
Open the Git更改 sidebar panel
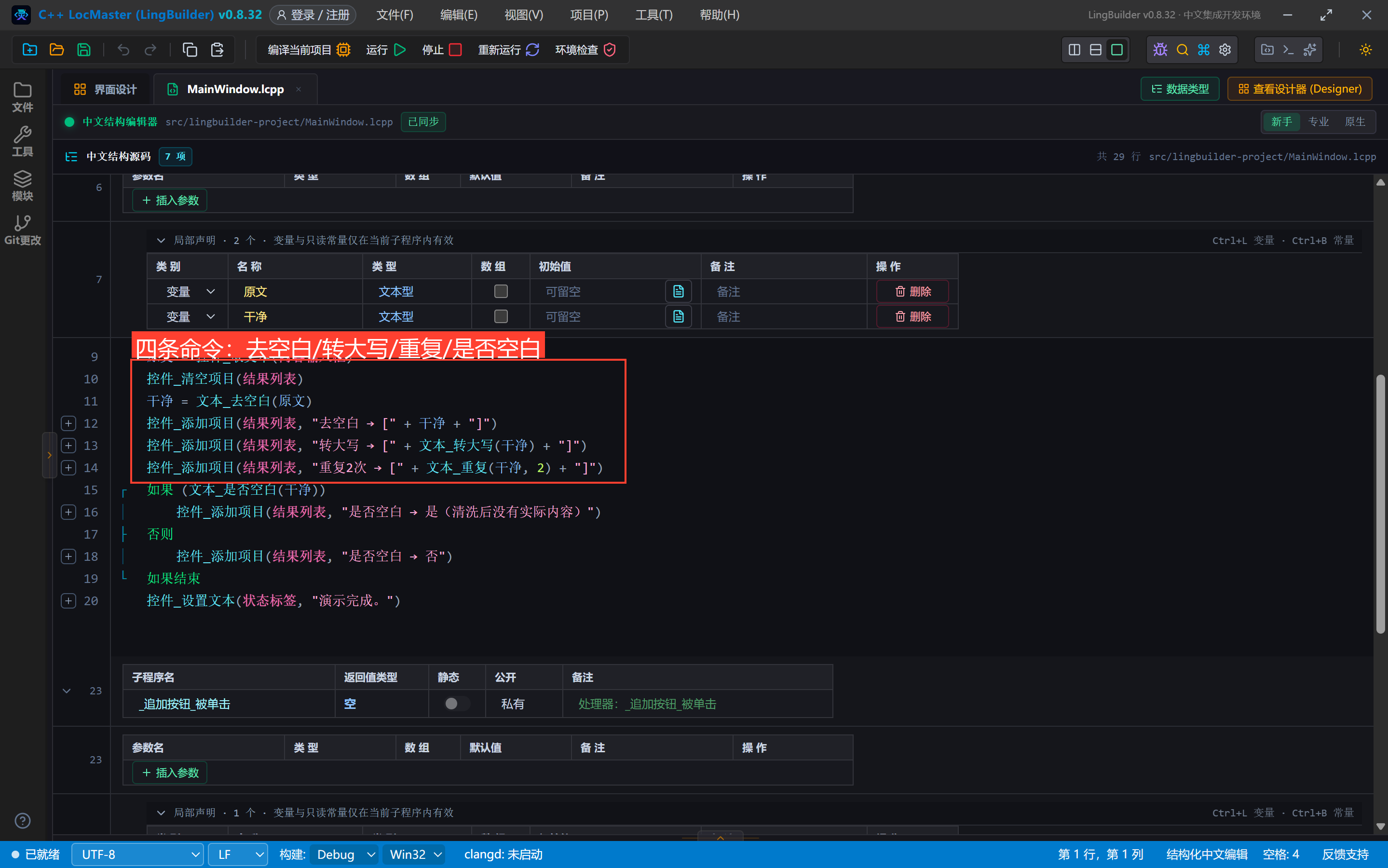22,230
